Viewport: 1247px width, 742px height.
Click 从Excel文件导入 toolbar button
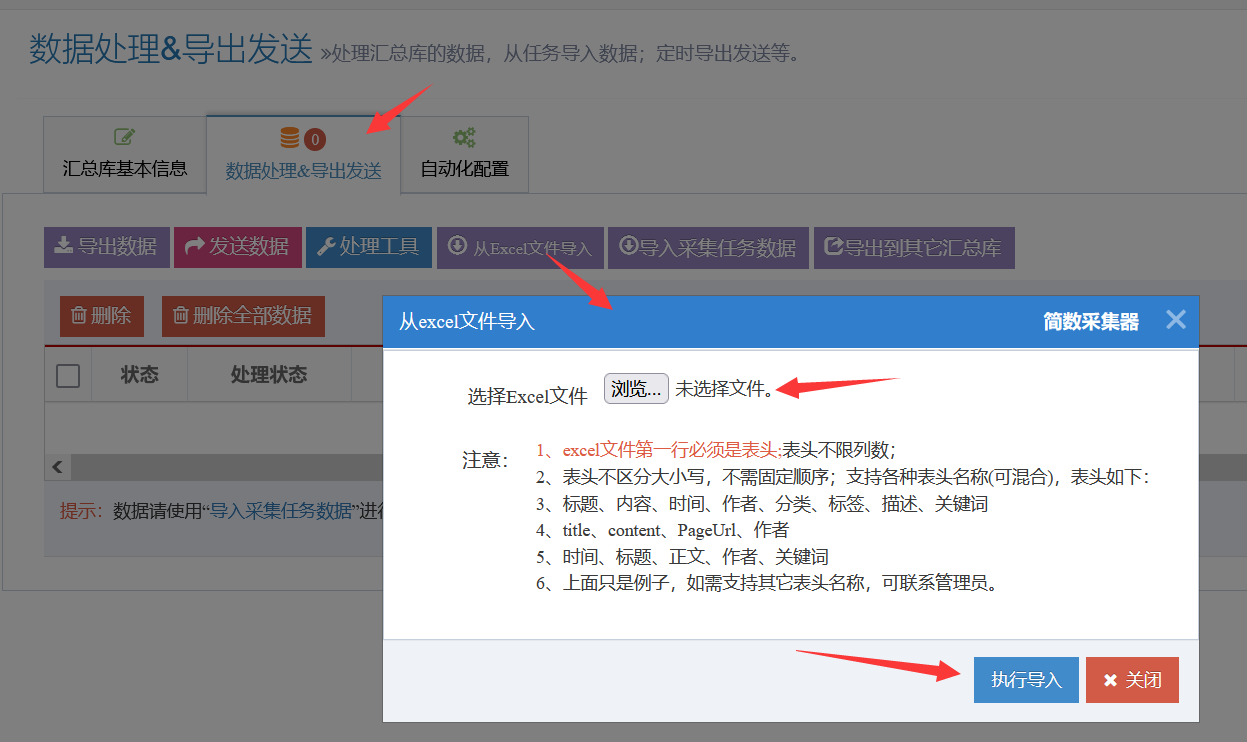coord(520,247)
